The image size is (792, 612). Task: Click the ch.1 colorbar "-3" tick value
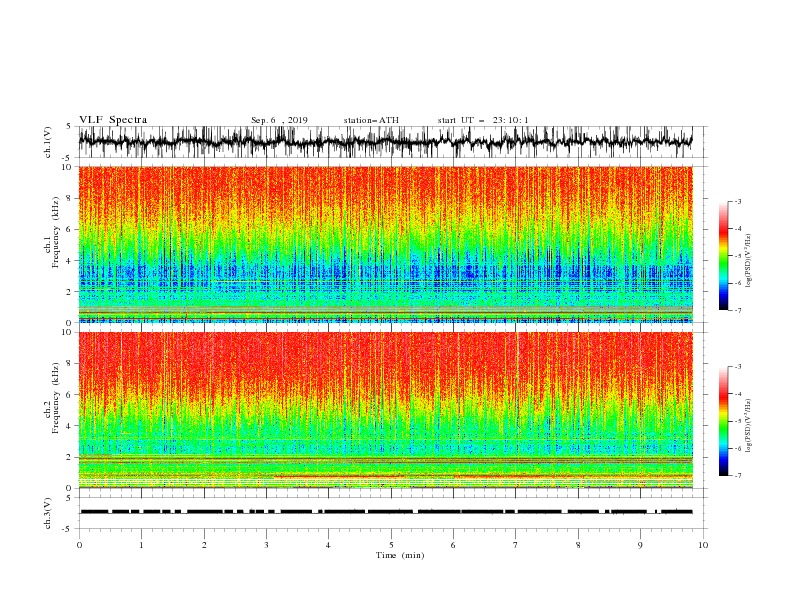pos(737,201)
